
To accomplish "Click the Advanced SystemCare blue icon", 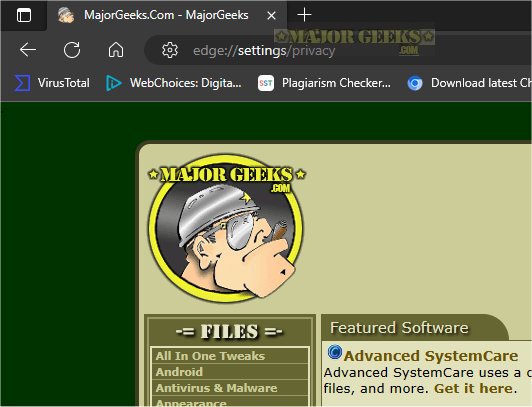I will point(335,352).
